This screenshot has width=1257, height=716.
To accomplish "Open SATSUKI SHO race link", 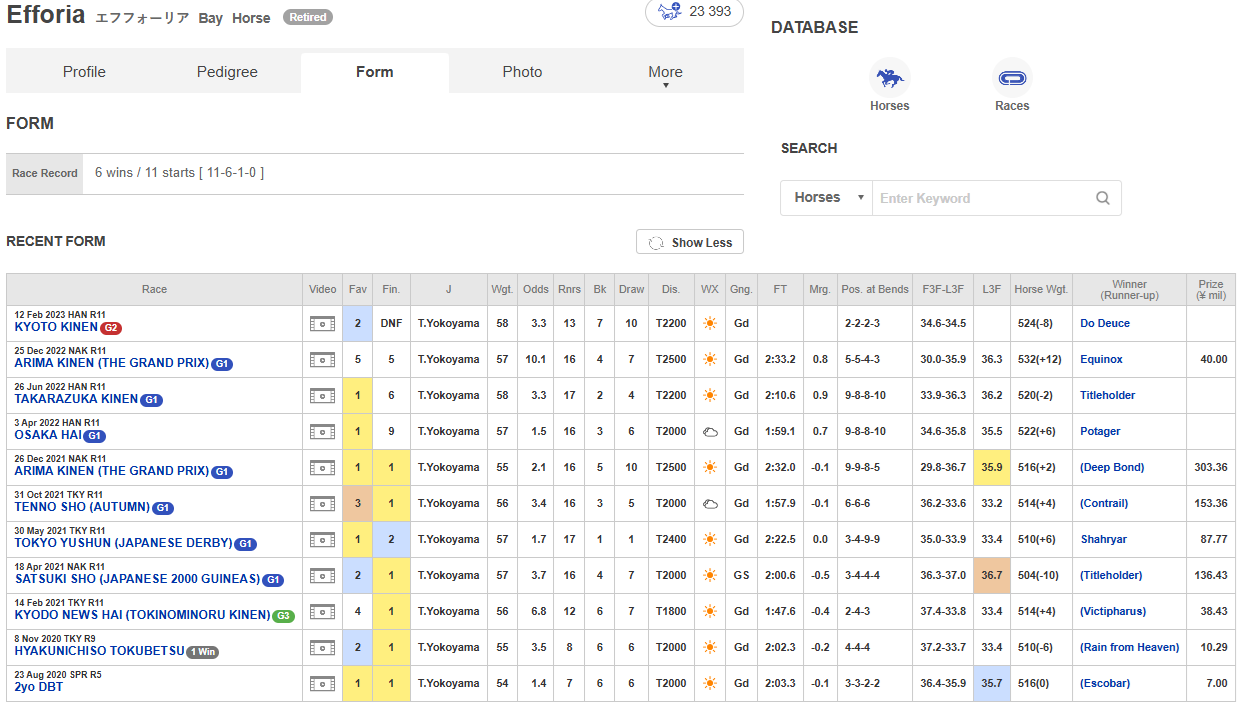I will click(137, 580).
